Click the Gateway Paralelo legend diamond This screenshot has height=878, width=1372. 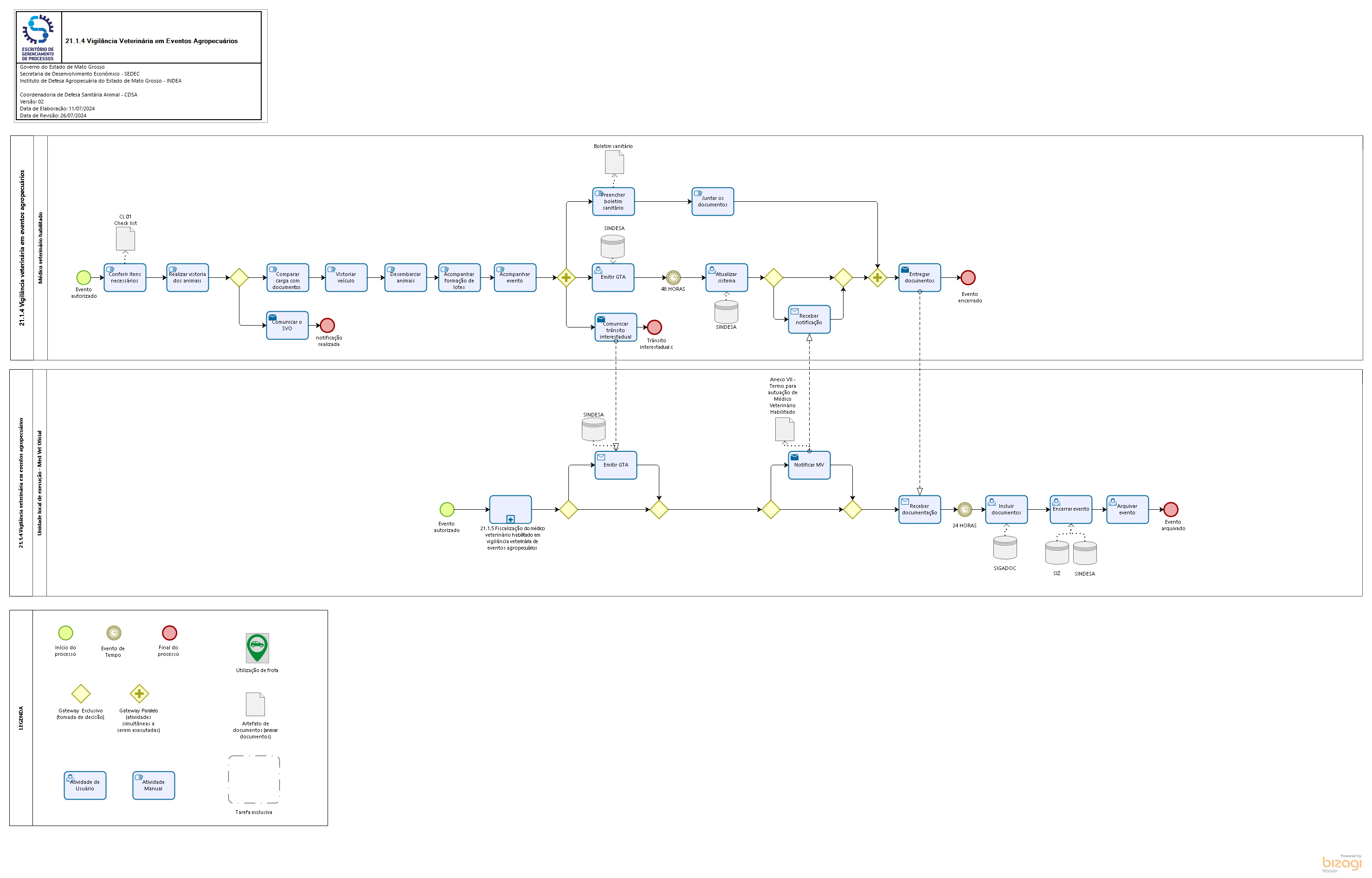click(139, 694)
